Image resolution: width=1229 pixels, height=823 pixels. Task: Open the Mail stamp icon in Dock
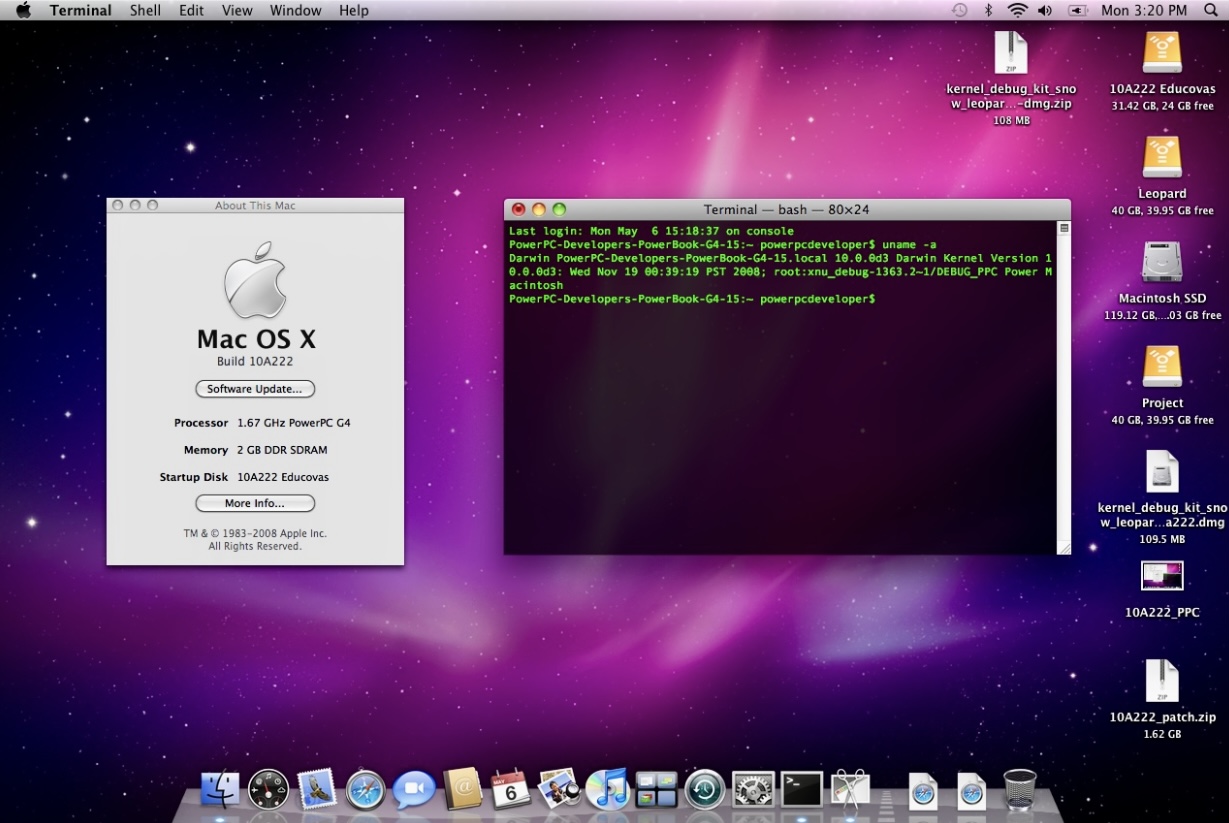tap(317, 789)
